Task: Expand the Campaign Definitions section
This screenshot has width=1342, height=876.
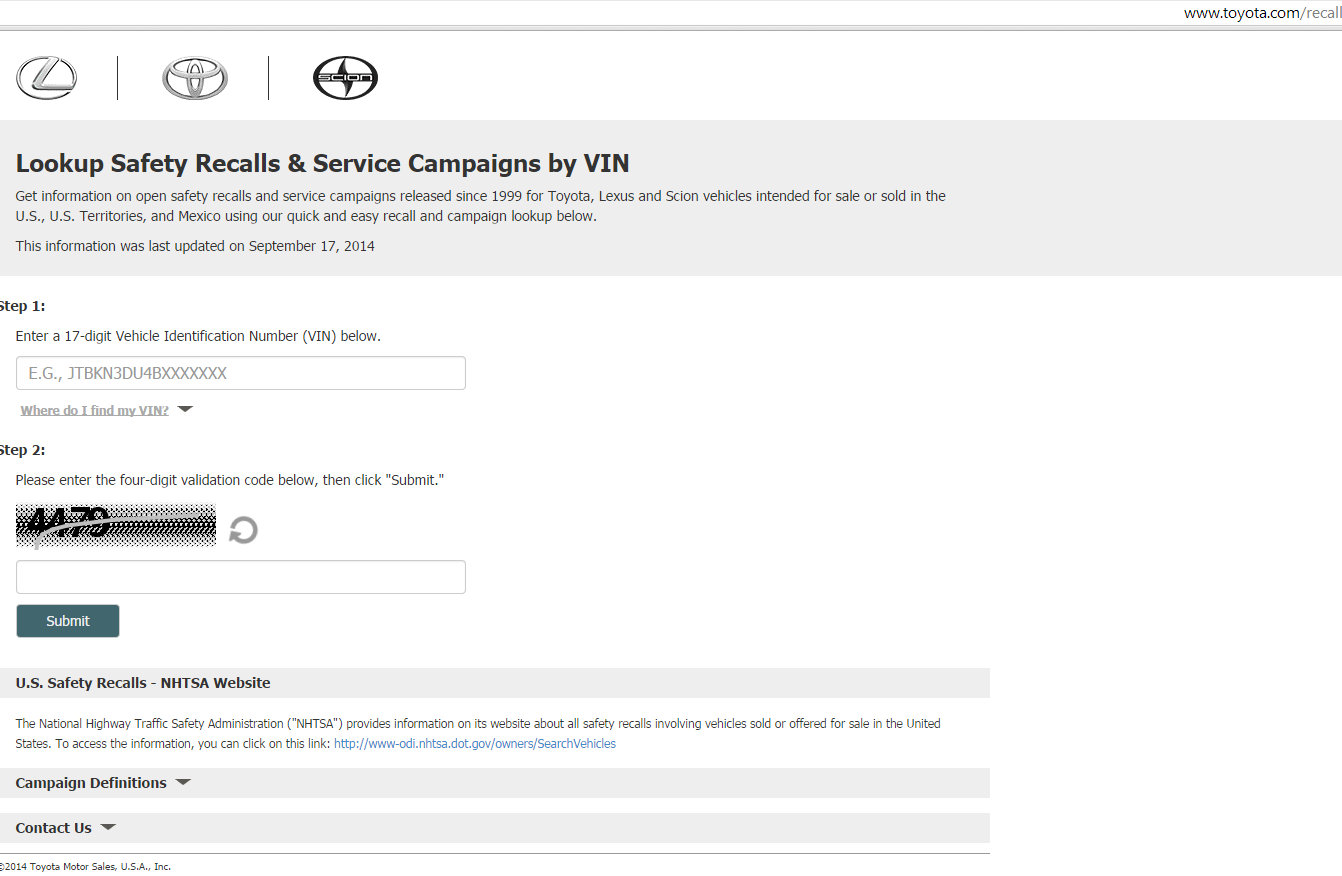Action: [x=103, y=783]
